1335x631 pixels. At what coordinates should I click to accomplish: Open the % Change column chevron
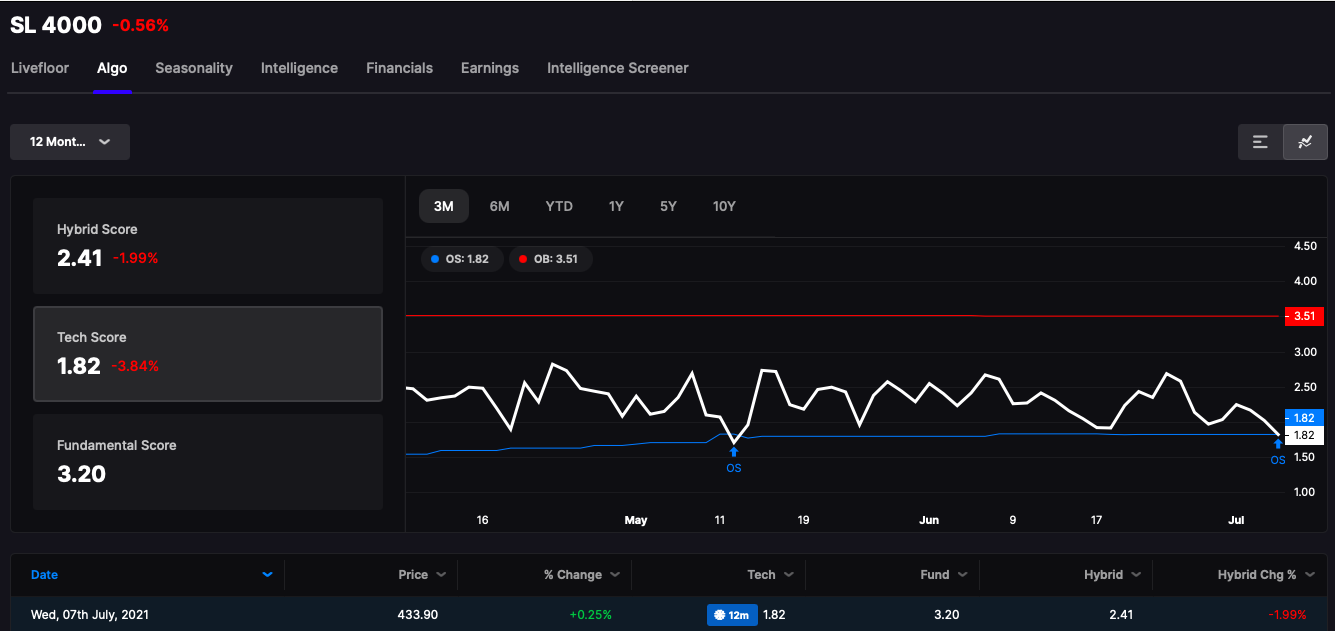point(615,575)
